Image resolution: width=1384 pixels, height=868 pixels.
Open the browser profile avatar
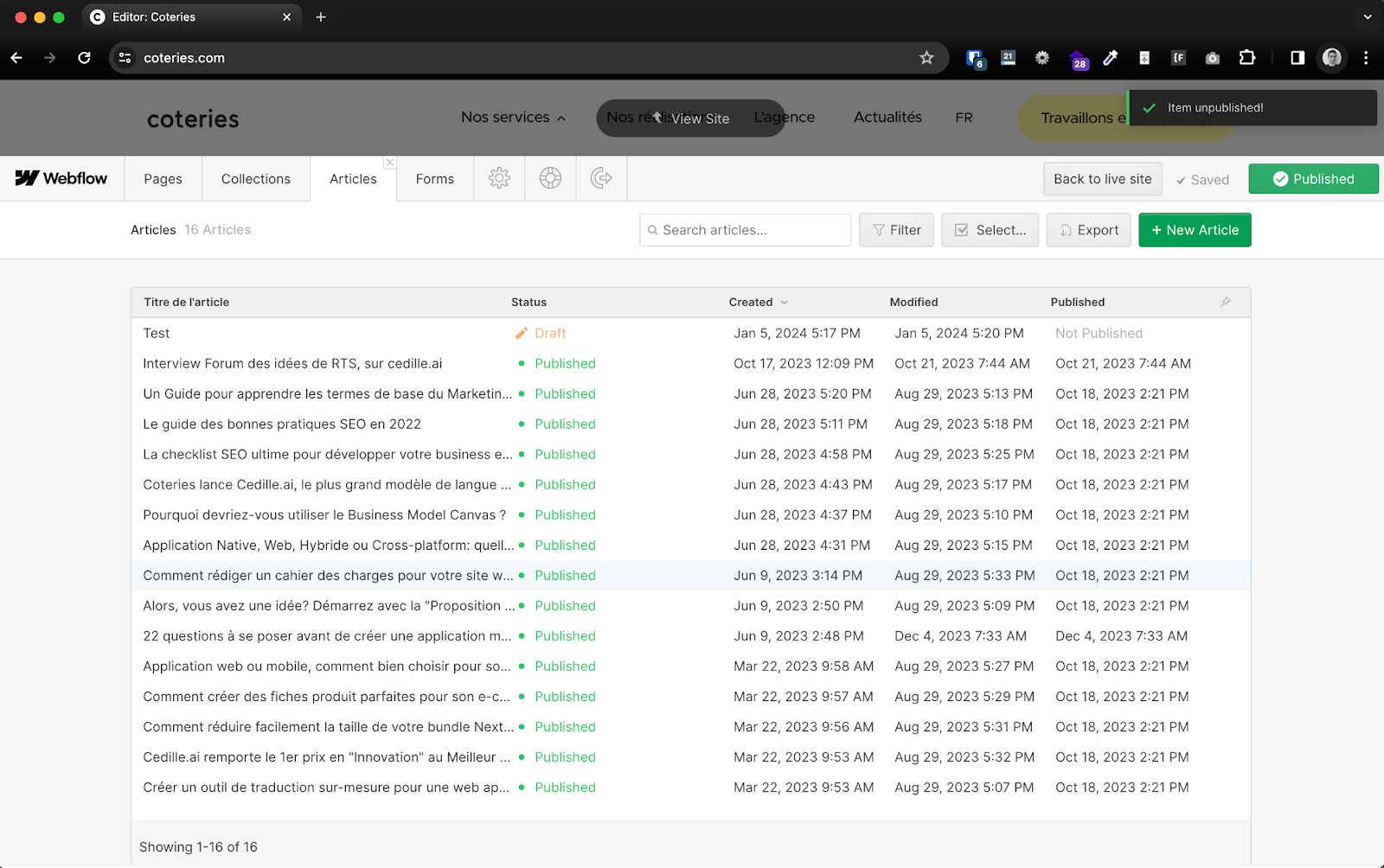(1332, 58)
